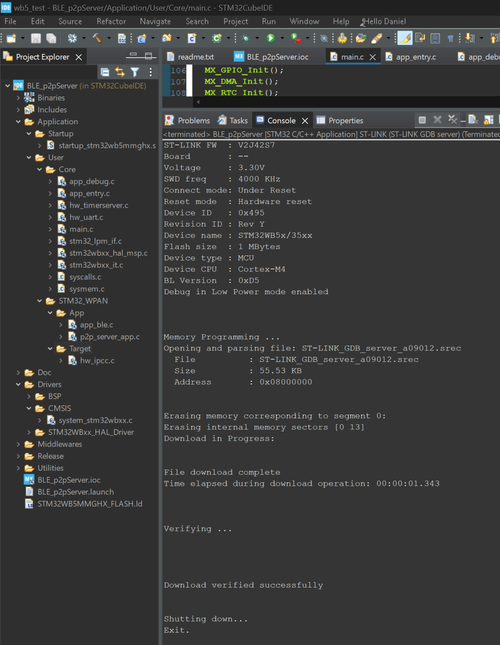Toggle the highlighted marker pen toolbar button
This screenshot has height=645, width=500.
click(405, 38)
